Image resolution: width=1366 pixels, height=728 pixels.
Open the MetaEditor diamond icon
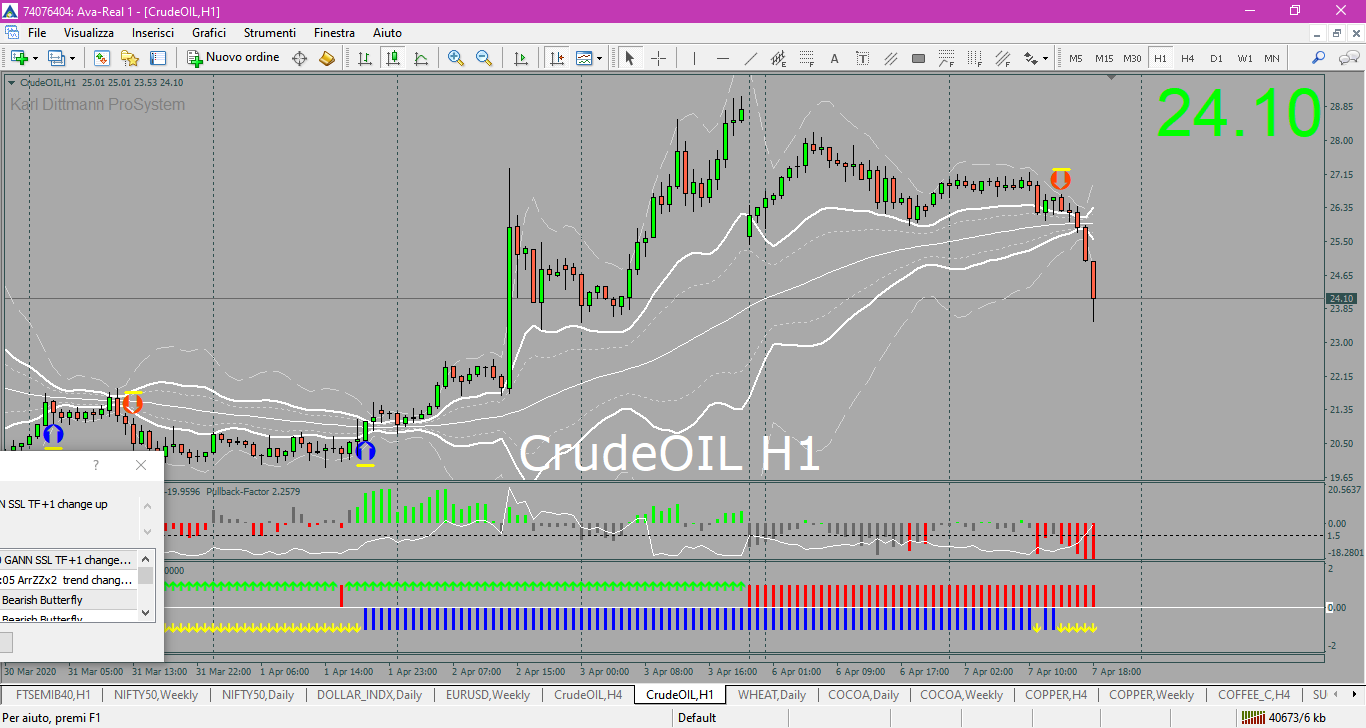pos(299,58)
